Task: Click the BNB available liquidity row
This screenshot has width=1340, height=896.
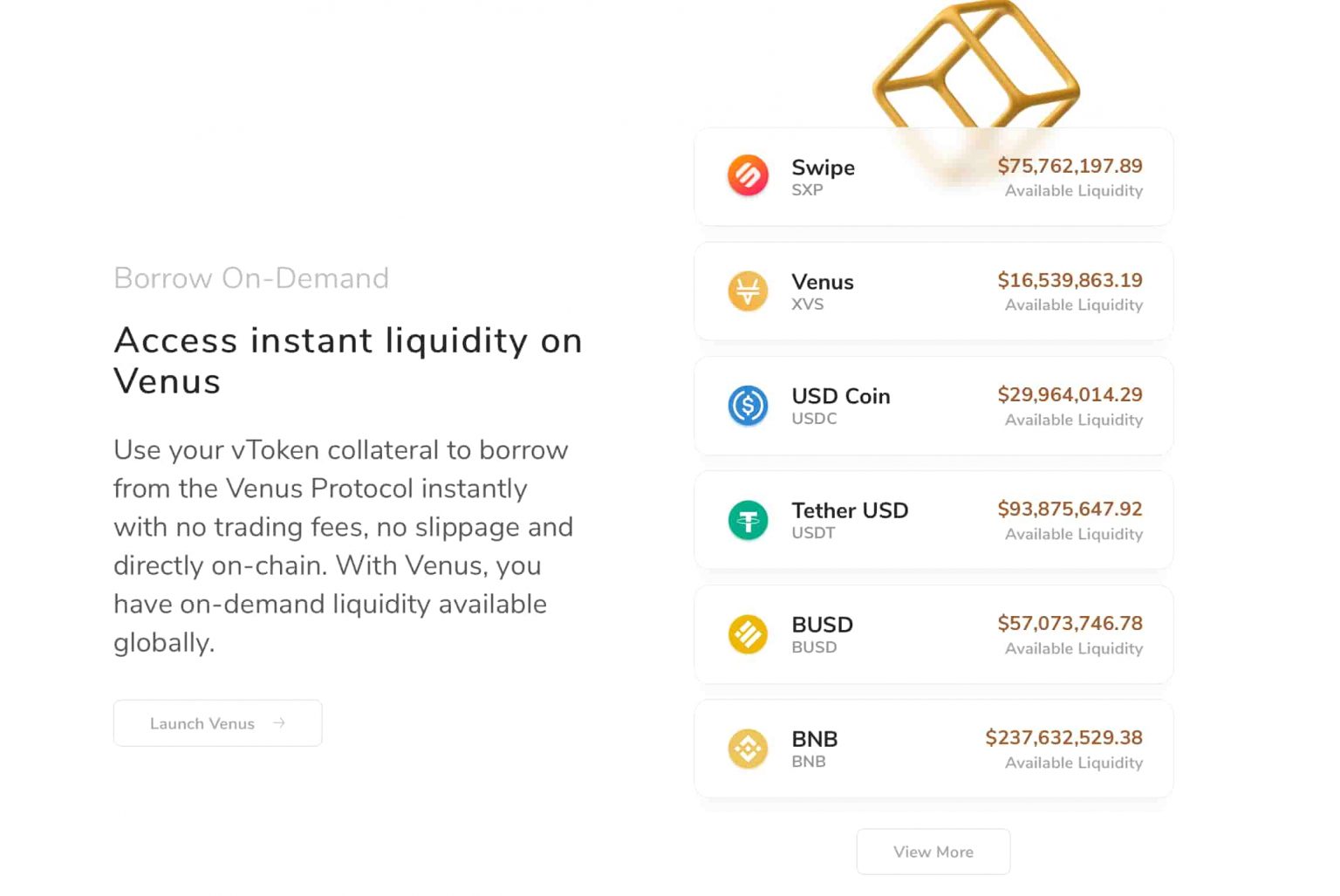Action: point(933,749)
